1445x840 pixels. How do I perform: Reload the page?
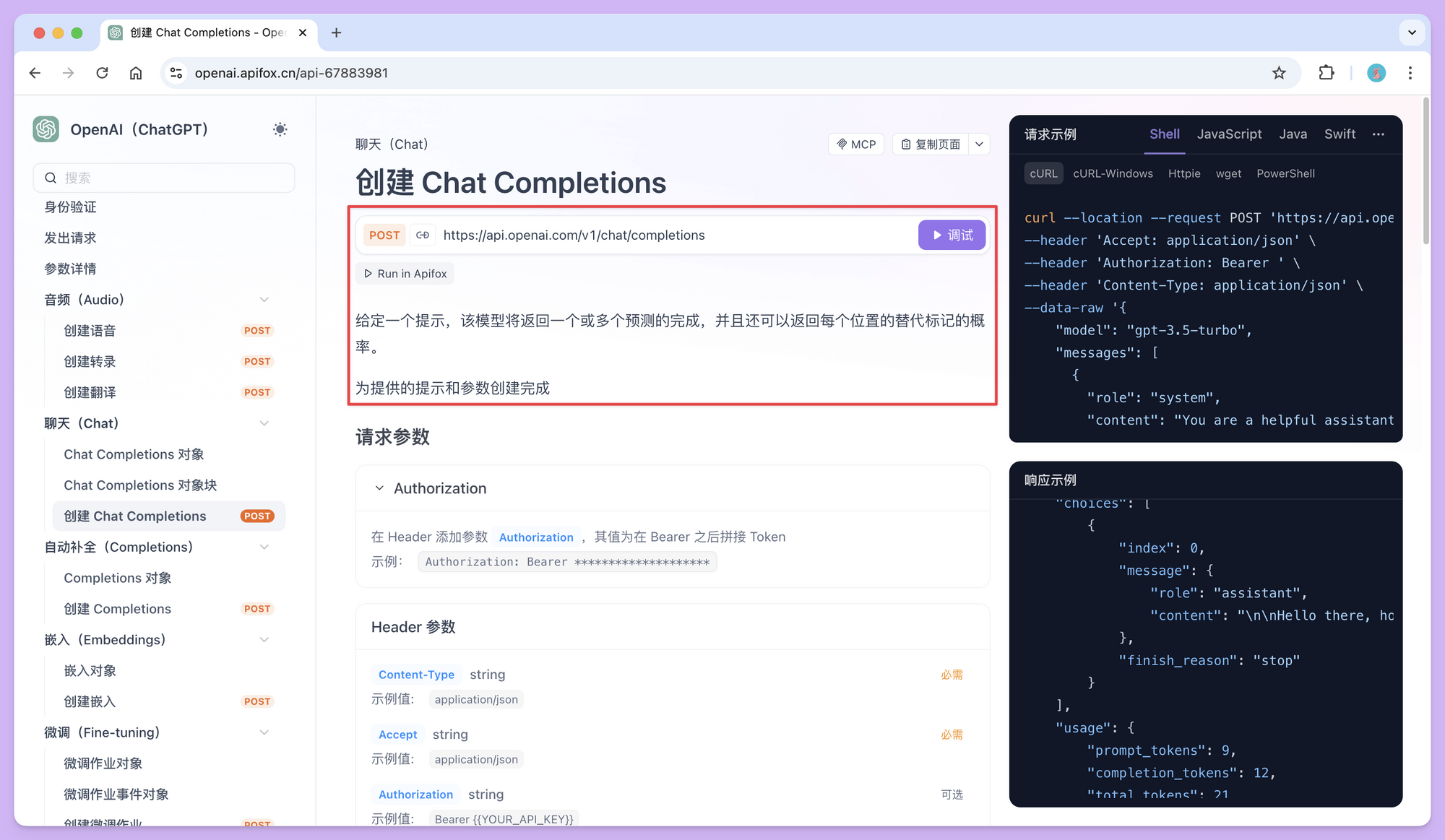point(102,73)
